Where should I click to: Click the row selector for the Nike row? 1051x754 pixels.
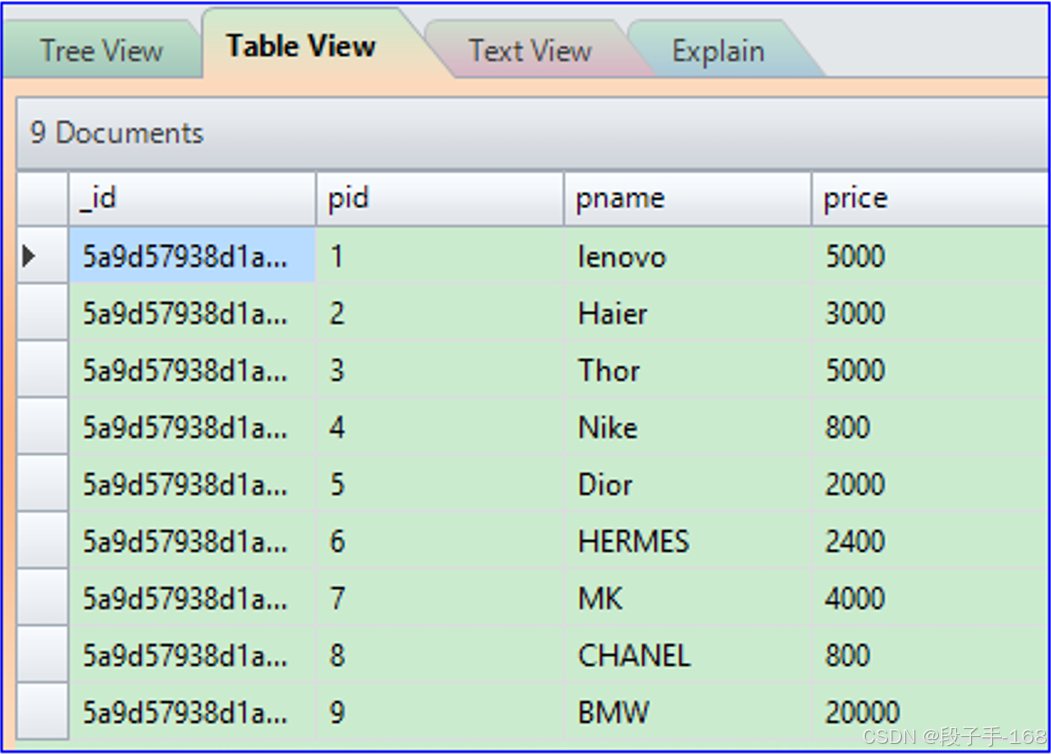42,426
